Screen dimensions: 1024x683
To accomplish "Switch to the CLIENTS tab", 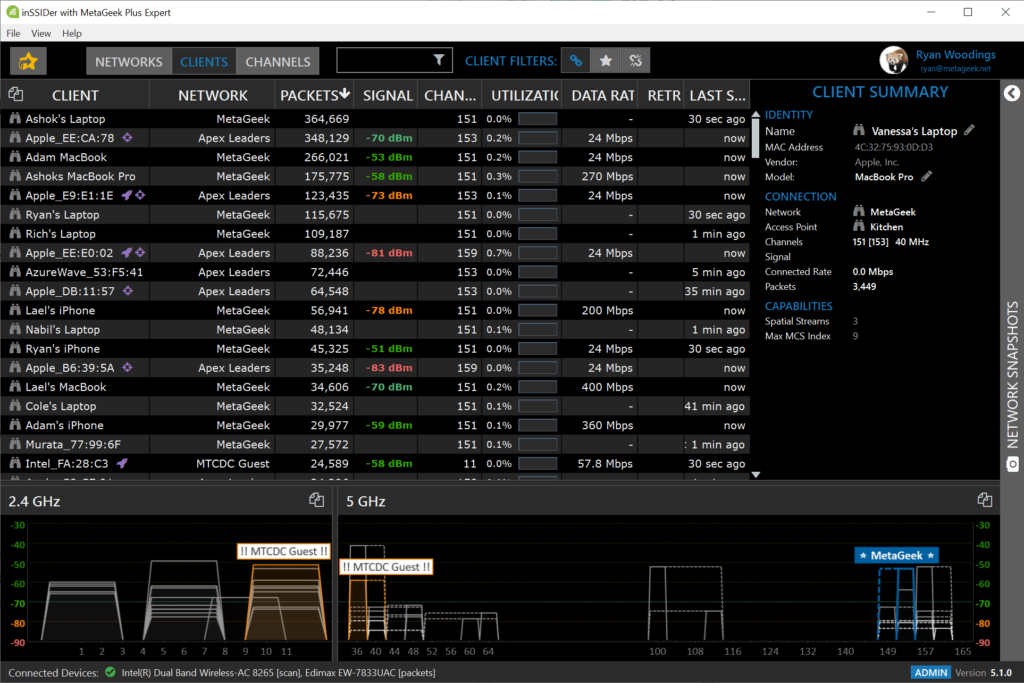I will (204, 61).
